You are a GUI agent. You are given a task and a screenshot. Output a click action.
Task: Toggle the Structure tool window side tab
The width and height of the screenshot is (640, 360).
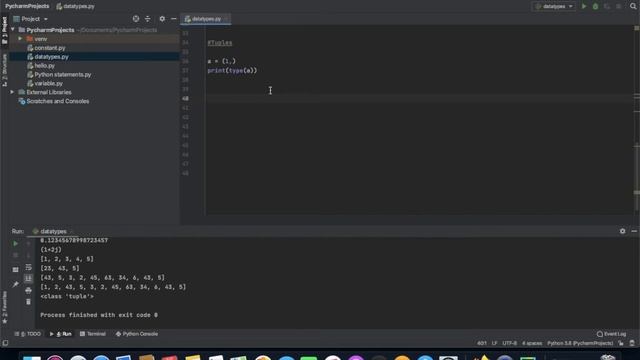click(x=4, y=70)
